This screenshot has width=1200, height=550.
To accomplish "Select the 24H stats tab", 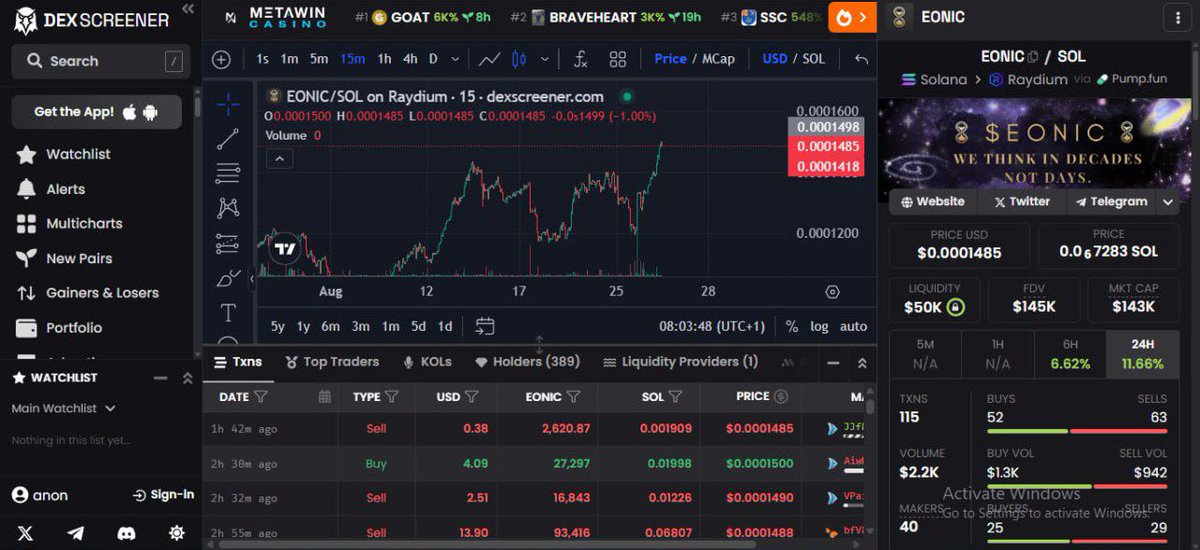I will (1143, 354).
